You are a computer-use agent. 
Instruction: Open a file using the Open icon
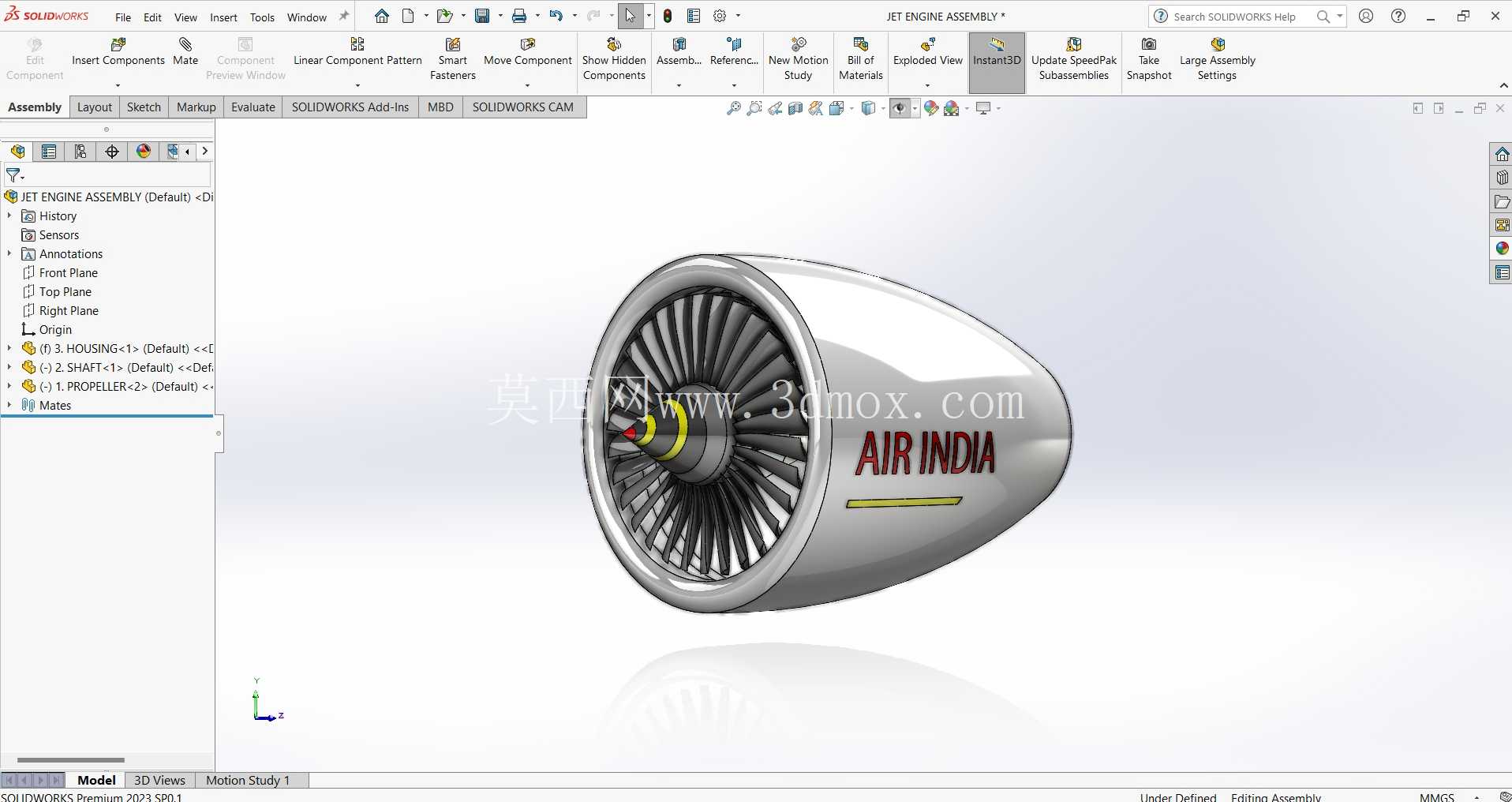point(444,16)
